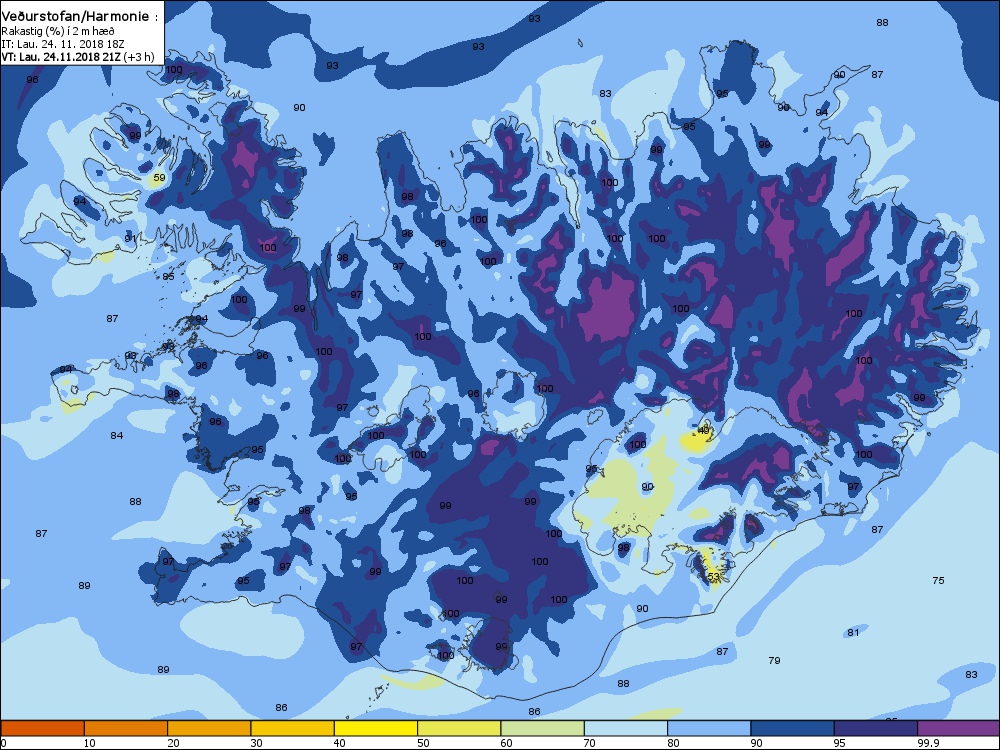Viewport: 1000px width, 750px height.
Task: Select the light blue 80–90 legend swatch
Action: tap(709, 728)
